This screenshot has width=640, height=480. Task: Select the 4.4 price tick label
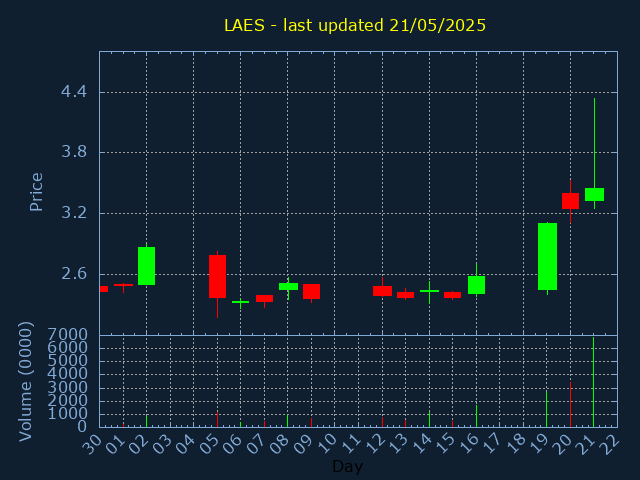[x=74, y=91]
